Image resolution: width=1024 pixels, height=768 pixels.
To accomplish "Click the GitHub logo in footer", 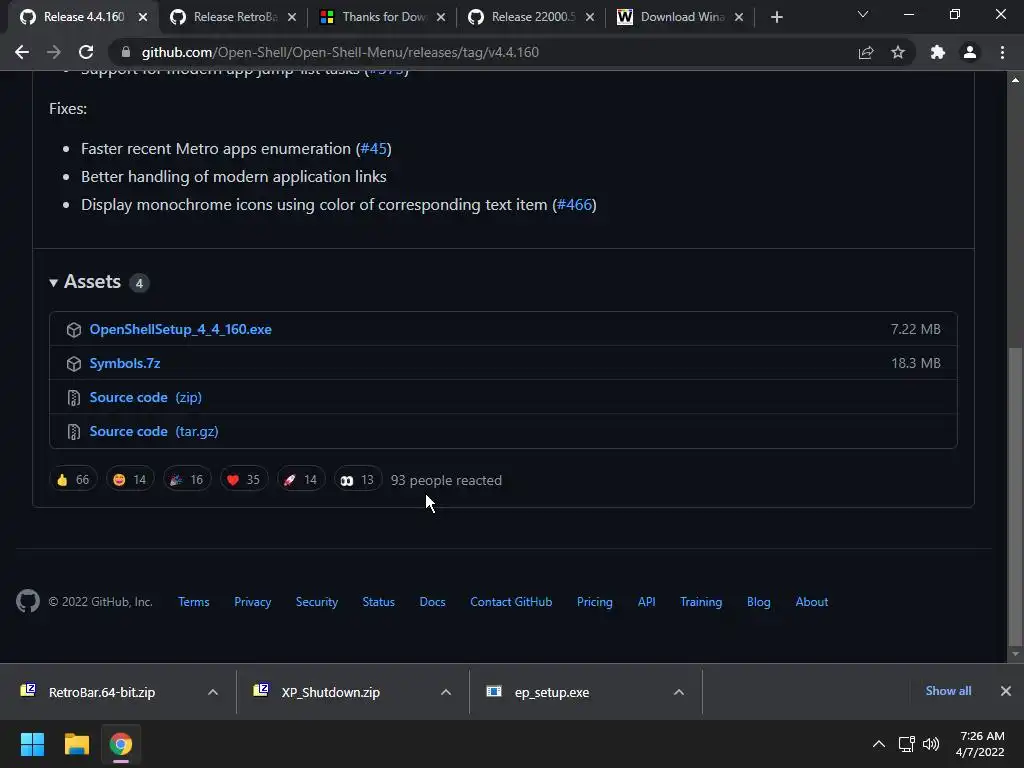I will point(27,601).
